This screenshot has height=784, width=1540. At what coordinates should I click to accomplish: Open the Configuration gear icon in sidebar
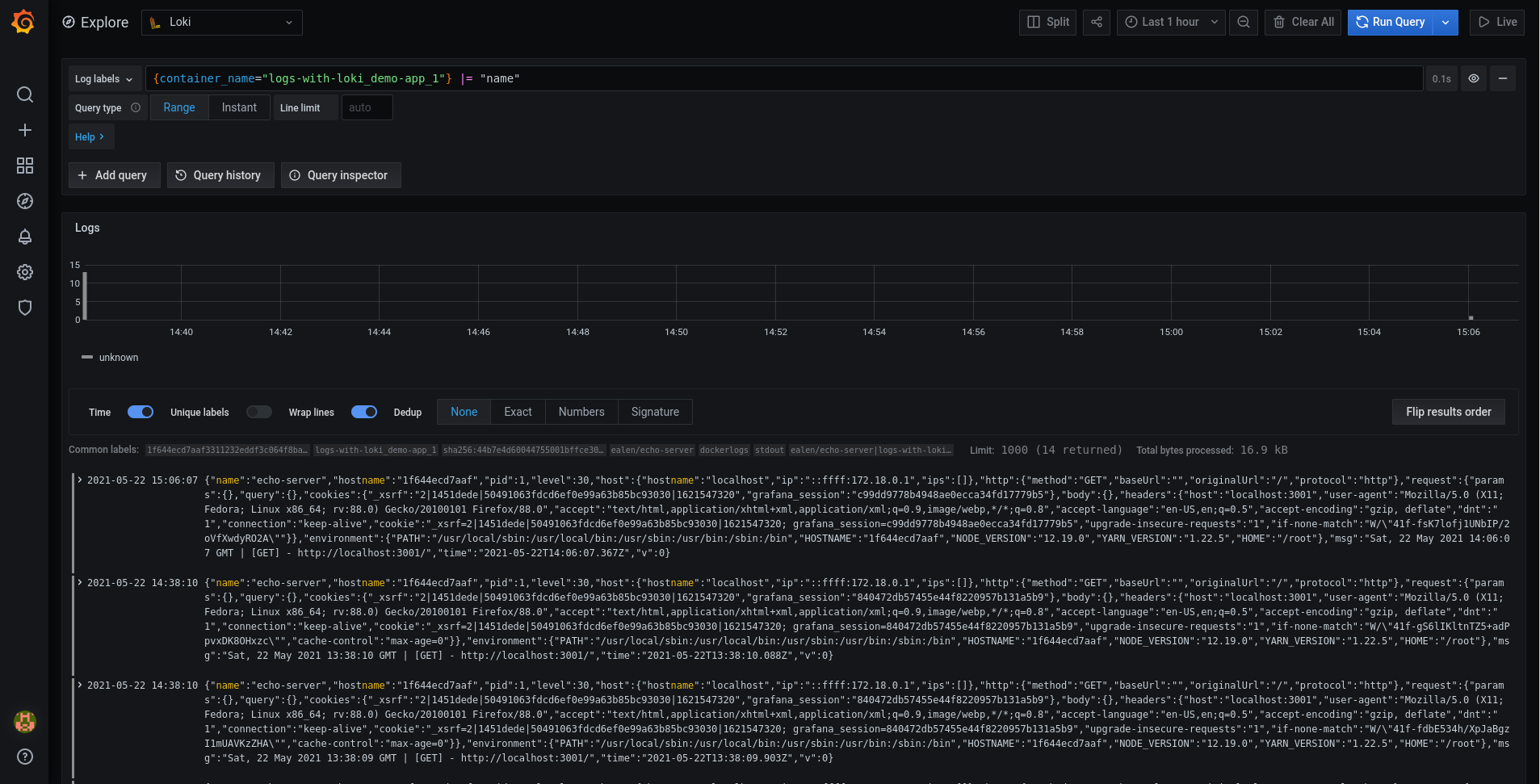25,272
